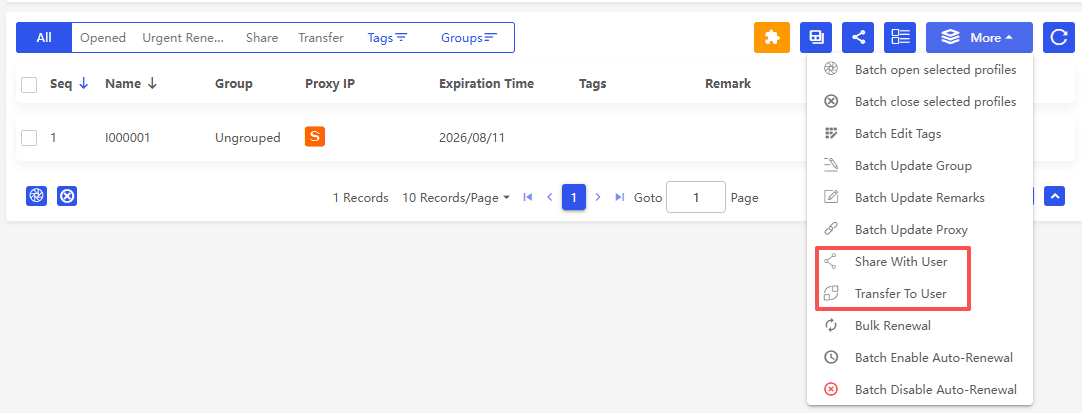This screenshot has width=1082, height=413.
Task: Click the blue share toolbar icon
Action: point(858,37)
